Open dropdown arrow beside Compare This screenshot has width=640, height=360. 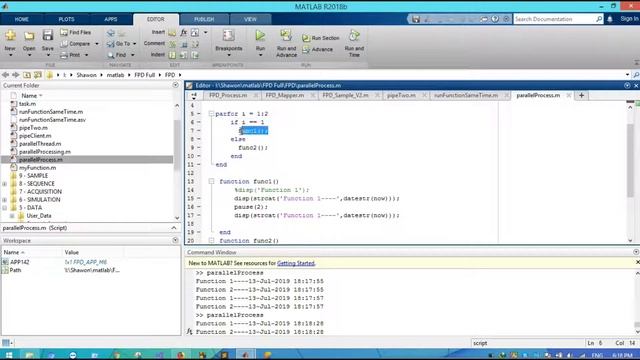(x=97, y=44)
